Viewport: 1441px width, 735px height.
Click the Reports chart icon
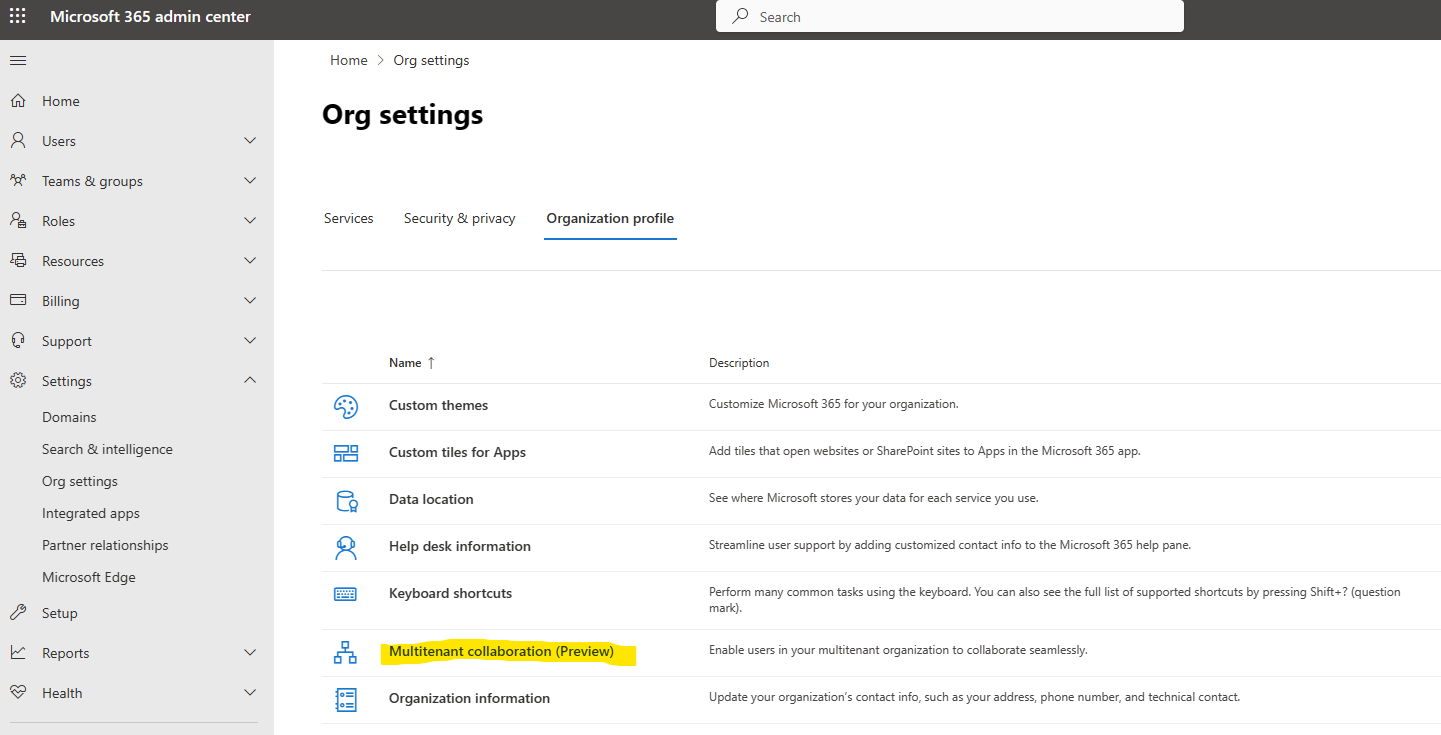pos(18,653)
